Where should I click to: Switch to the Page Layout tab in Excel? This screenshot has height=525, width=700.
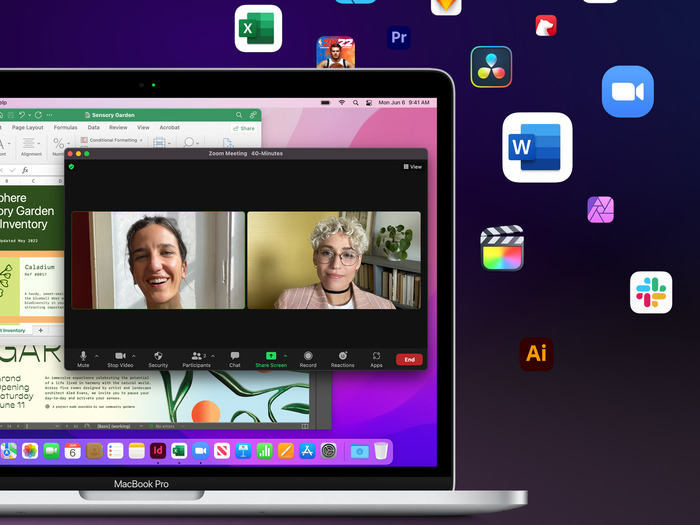tap(27, 127)
